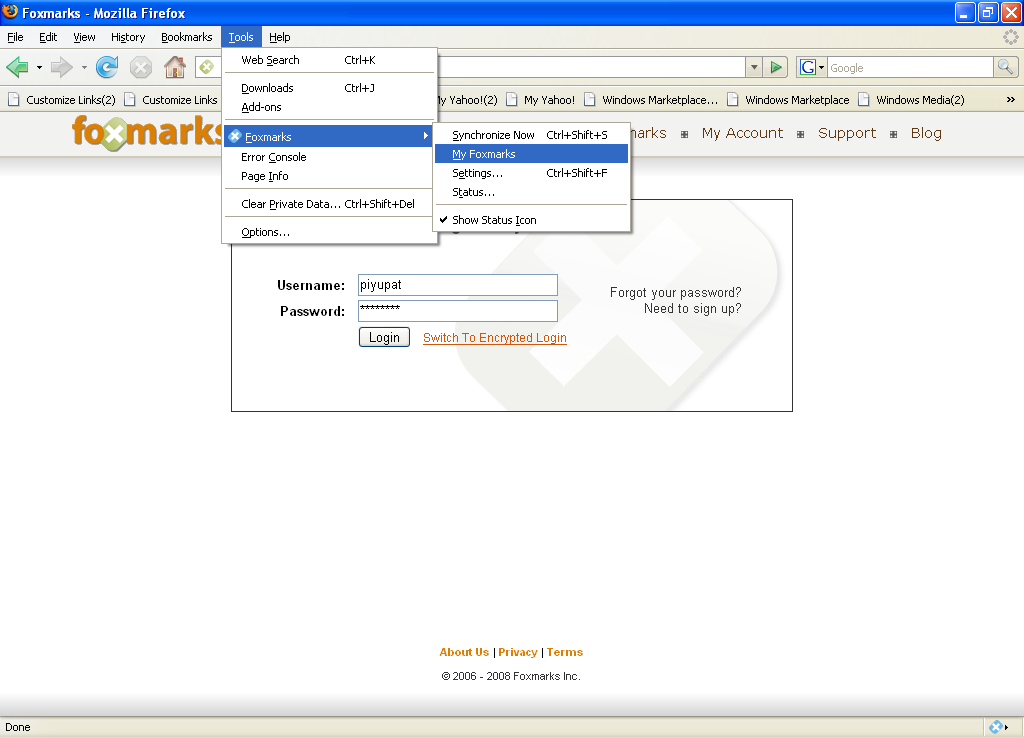Viewport: 1024px width, 738px height.
Task: Select Synchronize Now in the Foxmarks submenu
Action: (x=532, y=135)
